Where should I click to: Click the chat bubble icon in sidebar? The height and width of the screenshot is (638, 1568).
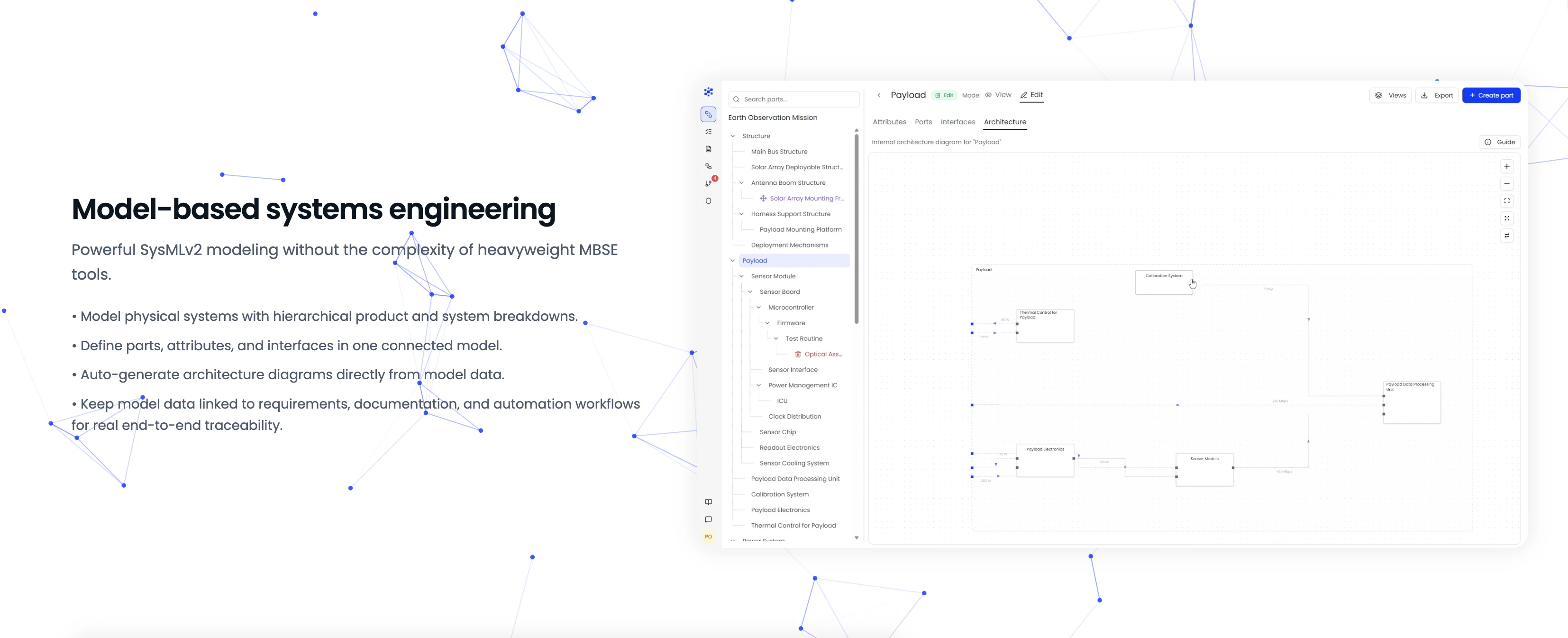pyautogui.click(x=709, y=520)
